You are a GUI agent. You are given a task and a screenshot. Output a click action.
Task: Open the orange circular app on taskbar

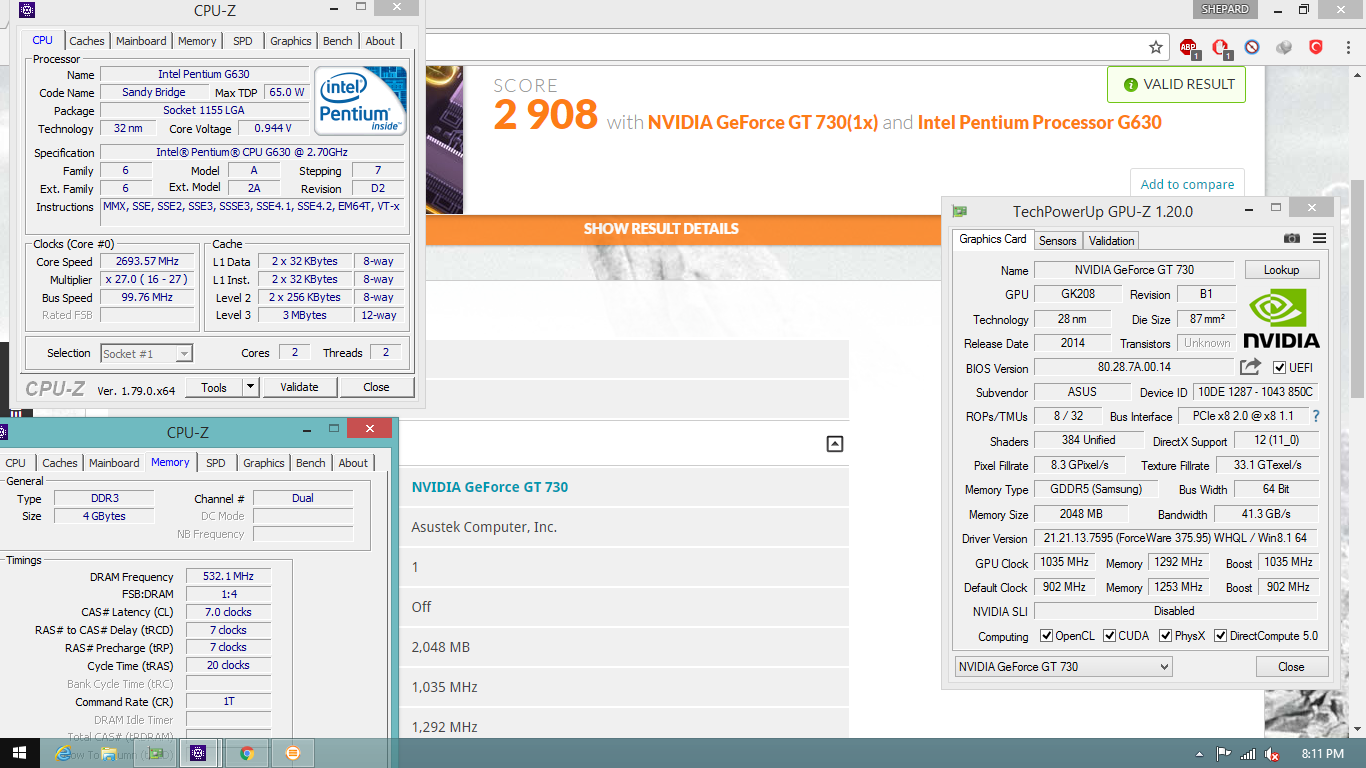293,753
